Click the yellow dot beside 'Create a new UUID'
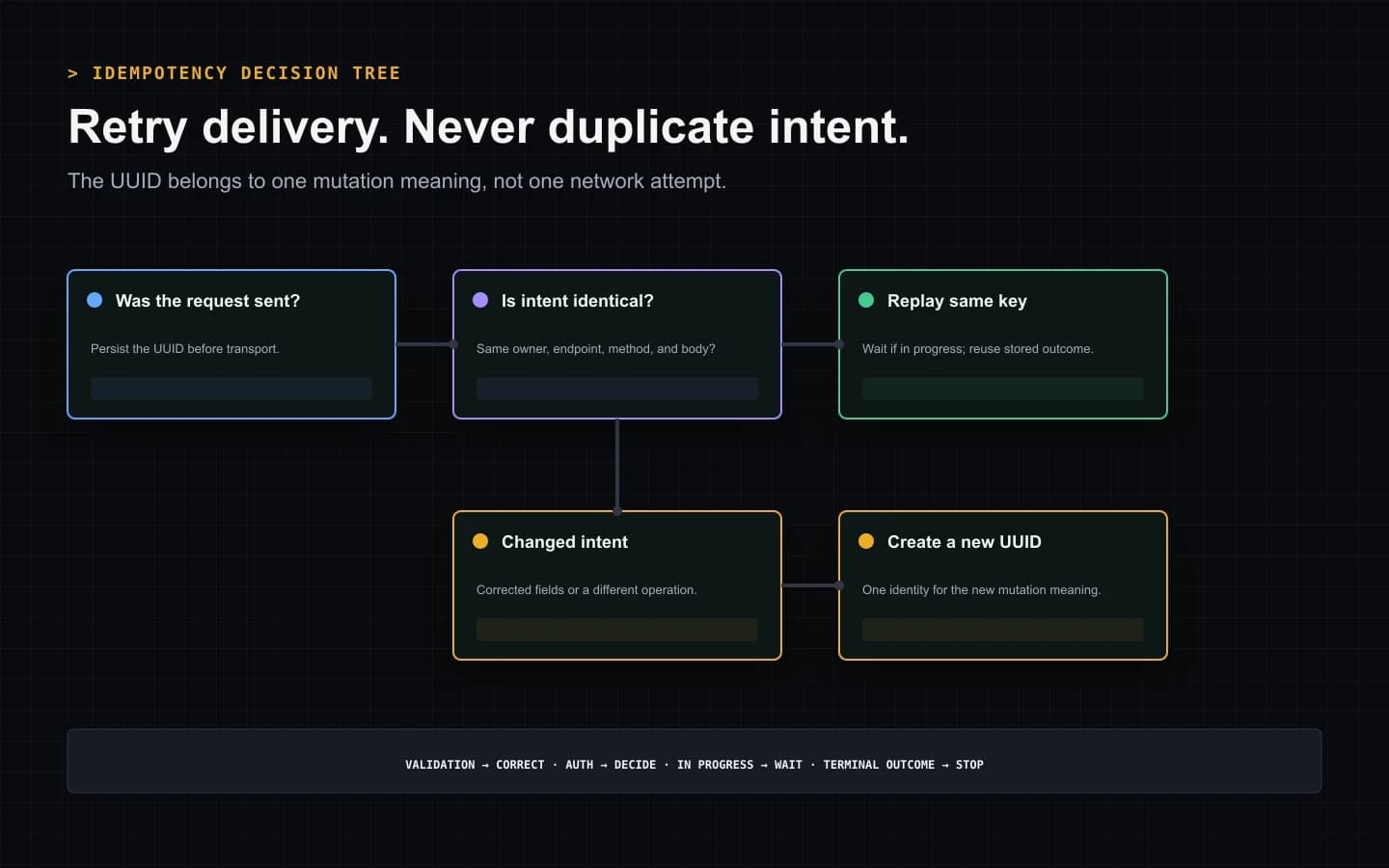 coord(866,541)
